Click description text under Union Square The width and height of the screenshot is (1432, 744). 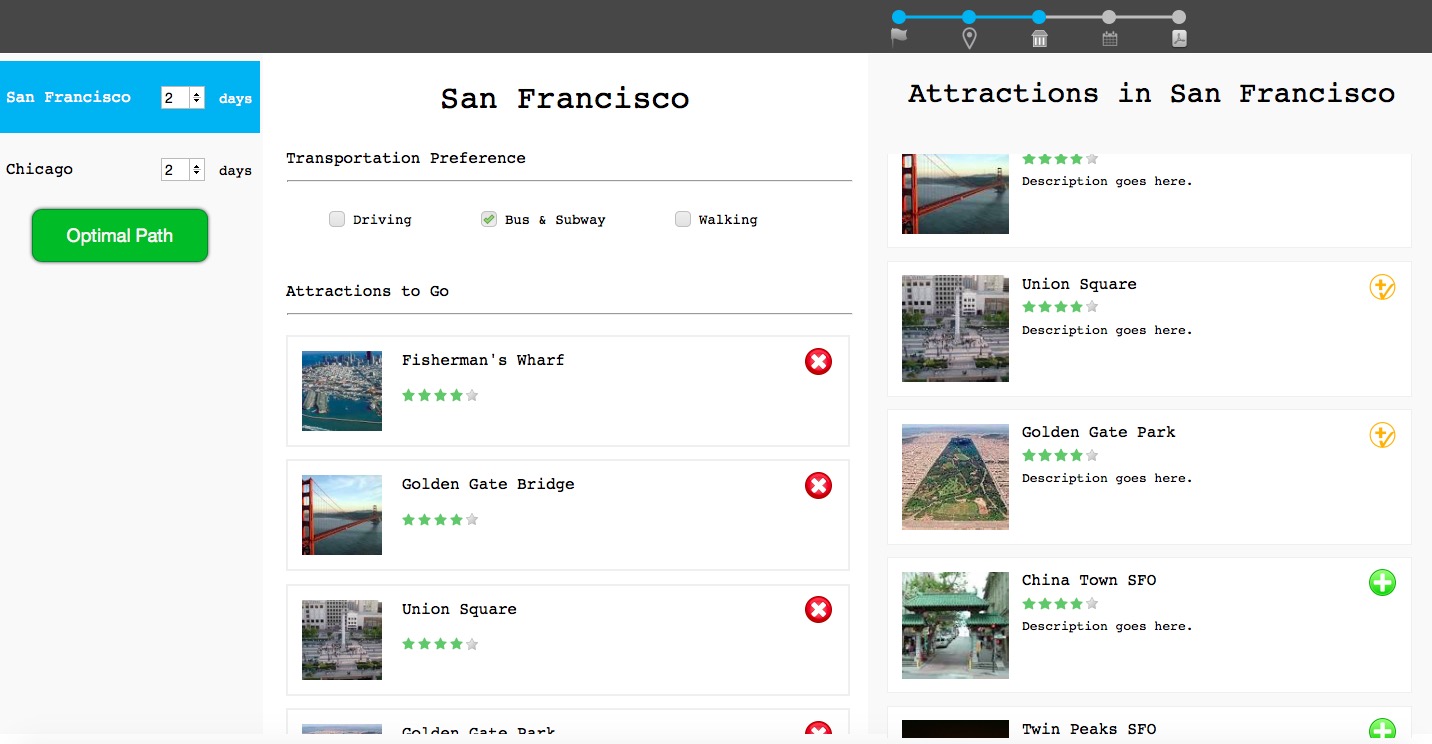(1107, 330)
